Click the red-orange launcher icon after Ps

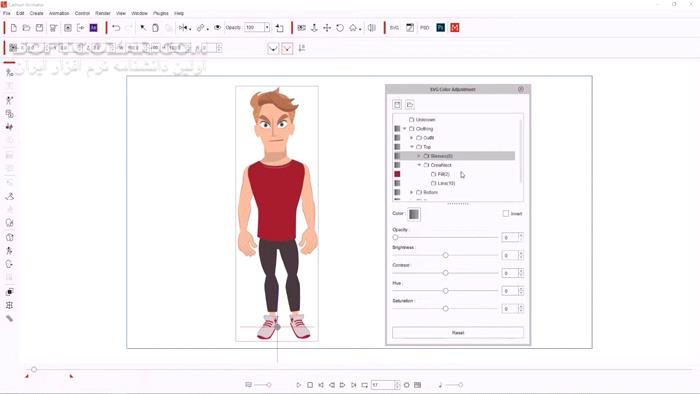454,28
